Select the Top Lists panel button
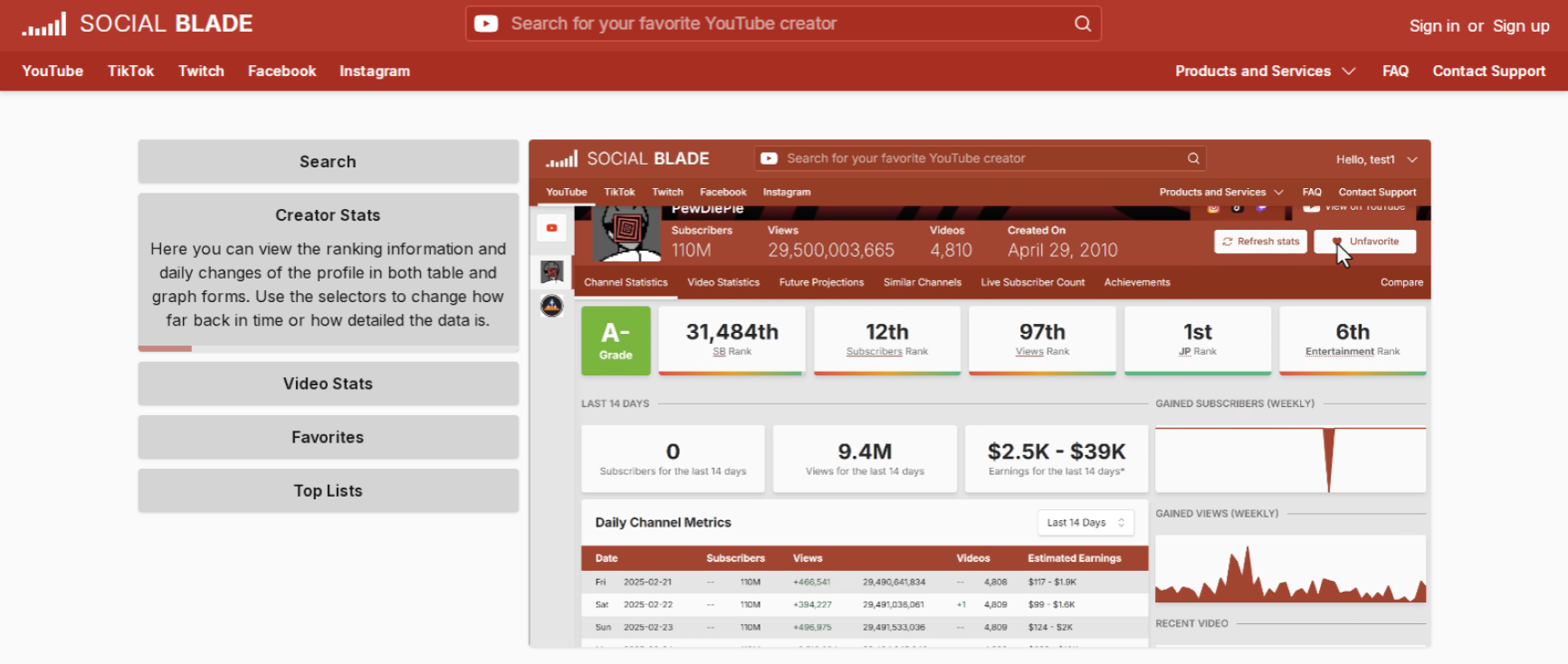The image size is (1568, 664). 329,490
